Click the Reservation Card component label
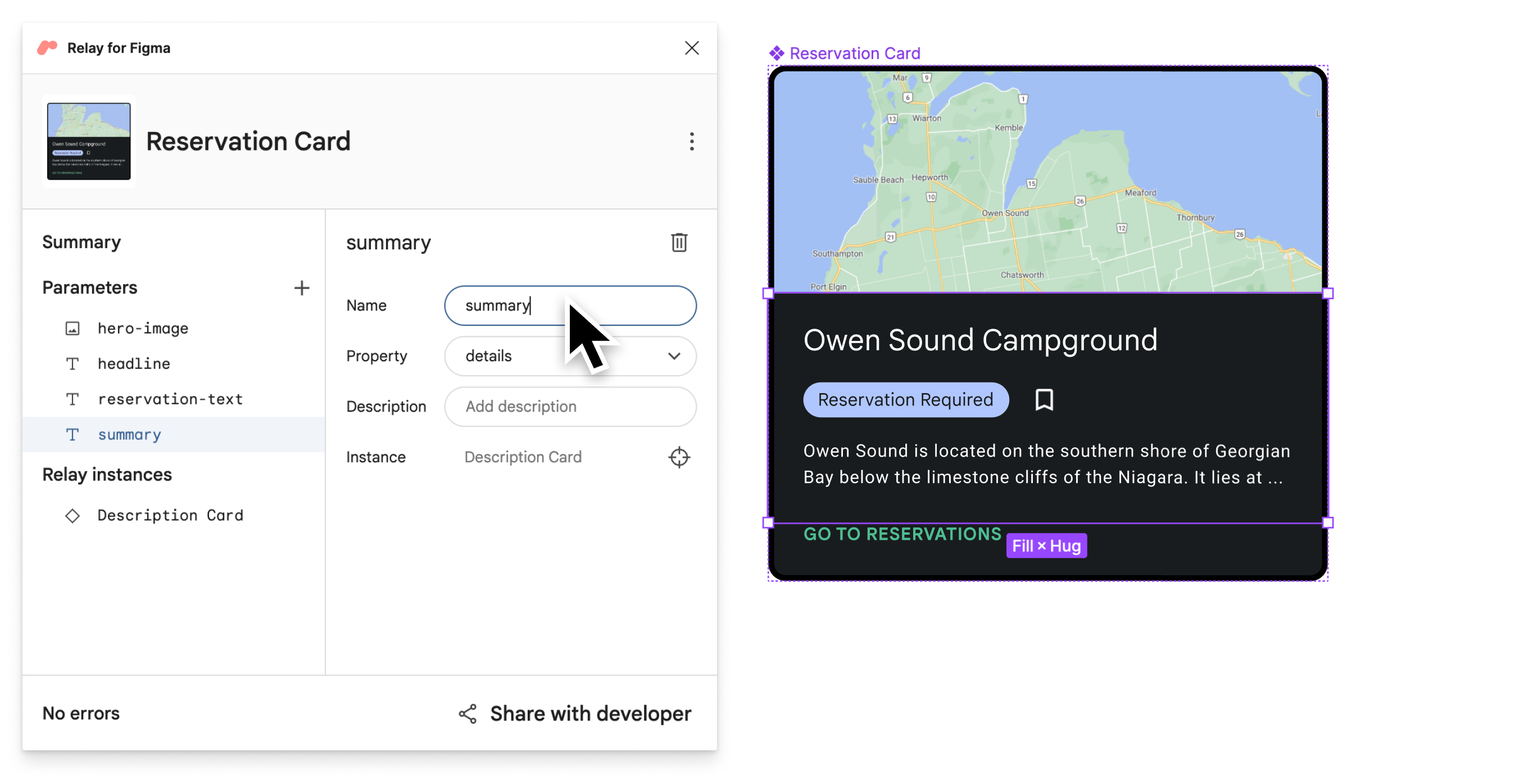Image resolution: width=1524 pixels, height=784 pixels. tap(854, 52)
